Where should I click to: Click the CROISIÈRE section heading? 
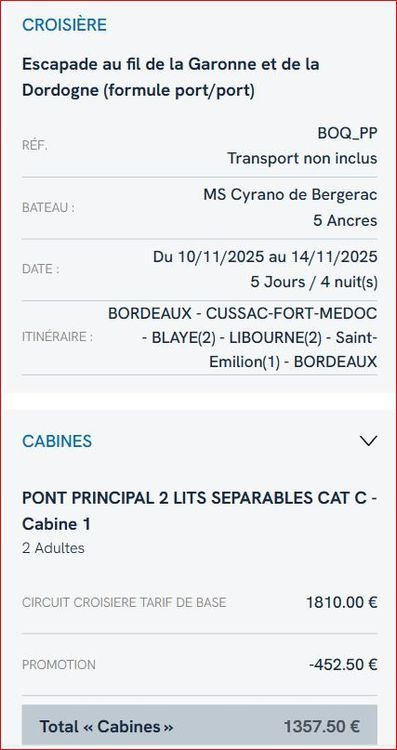point(64,25)
